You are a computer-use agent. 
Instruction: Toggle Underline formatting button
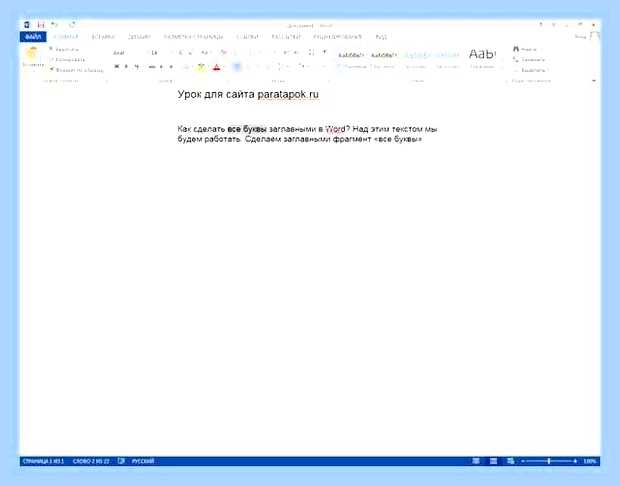(x=136, y=67)
